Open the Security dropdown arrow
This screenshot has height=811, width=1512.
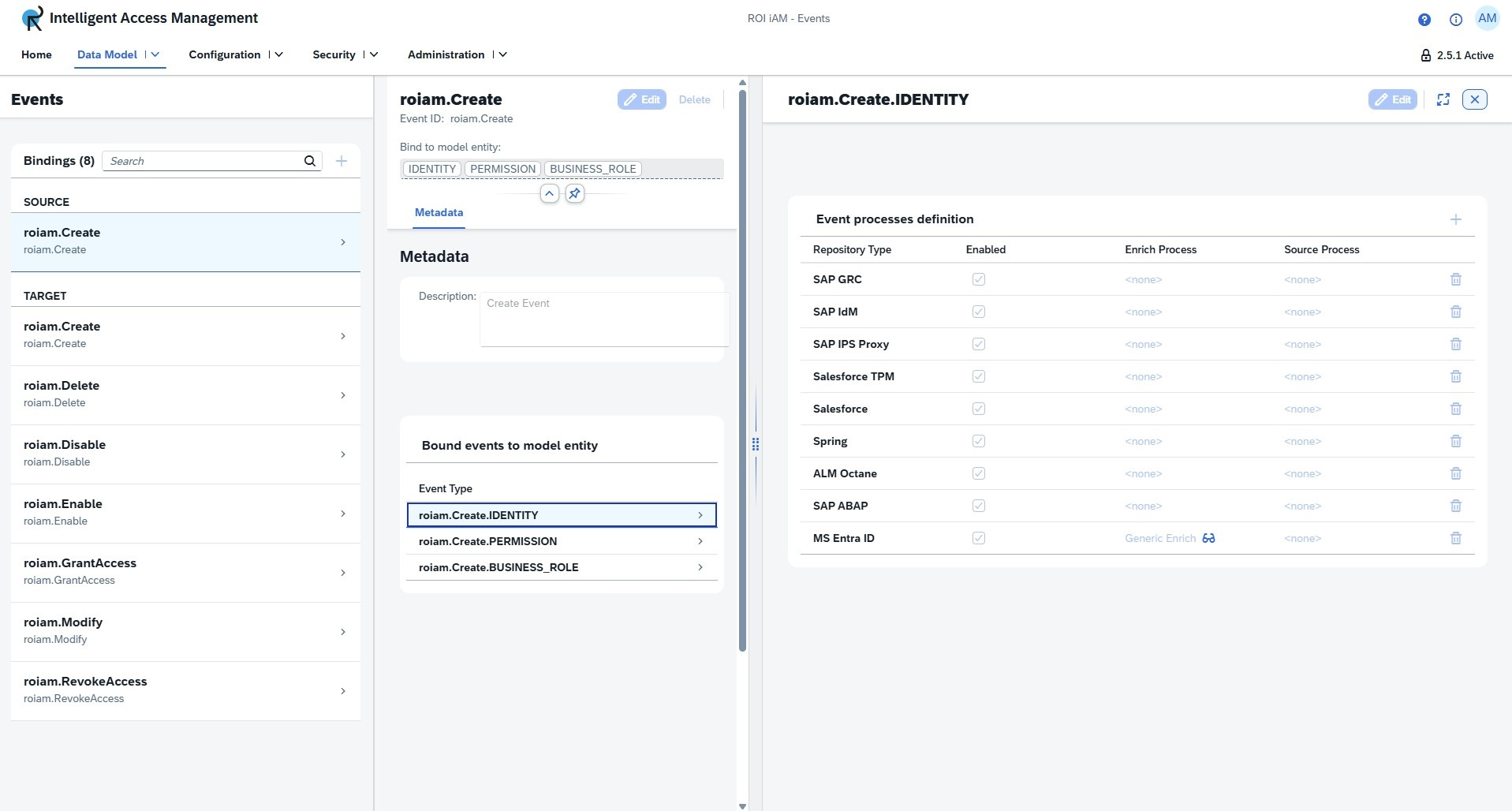[374, 54]
